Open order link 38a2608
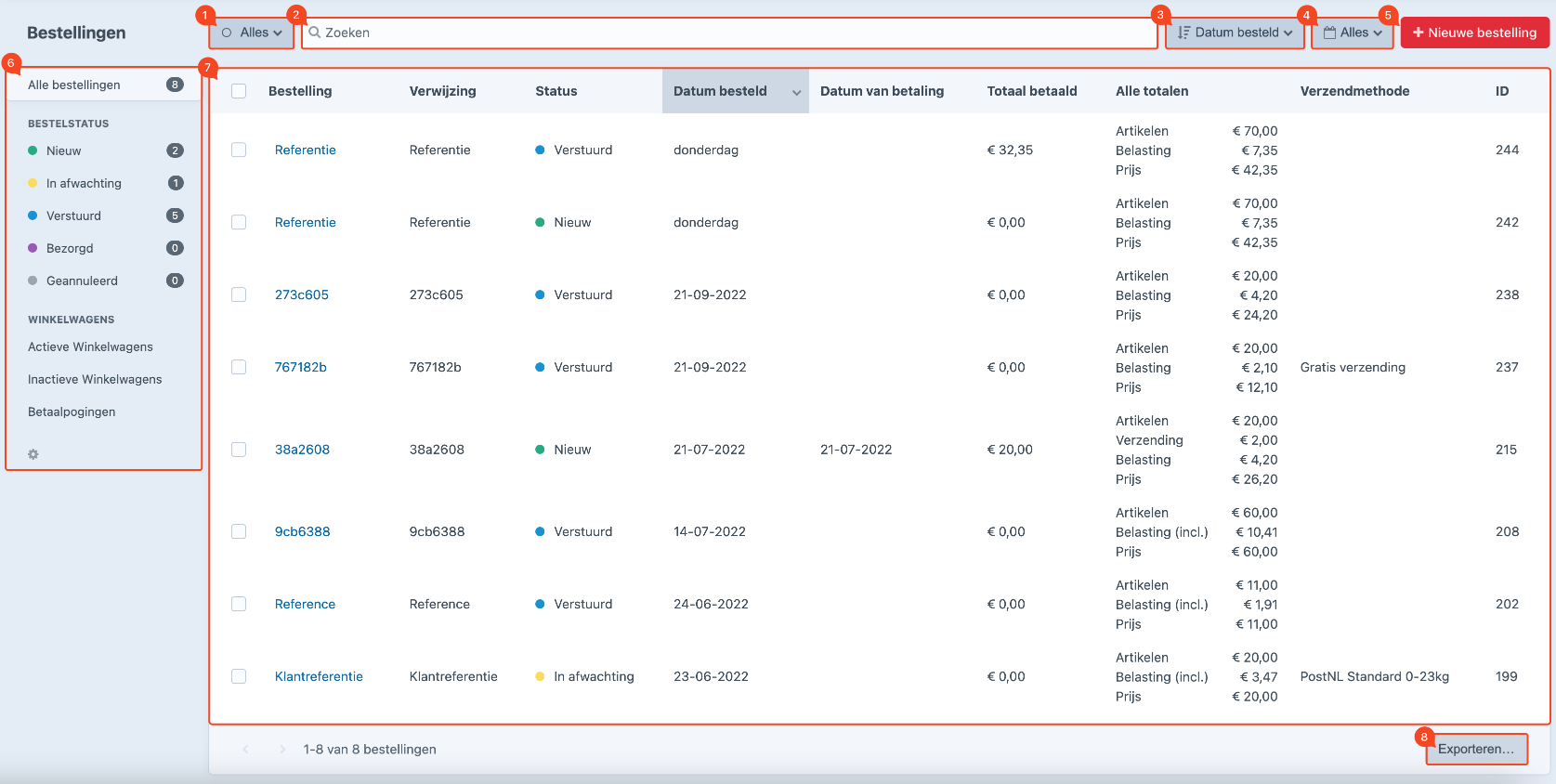Screen dimensions: 1556x784 point(302,450)
